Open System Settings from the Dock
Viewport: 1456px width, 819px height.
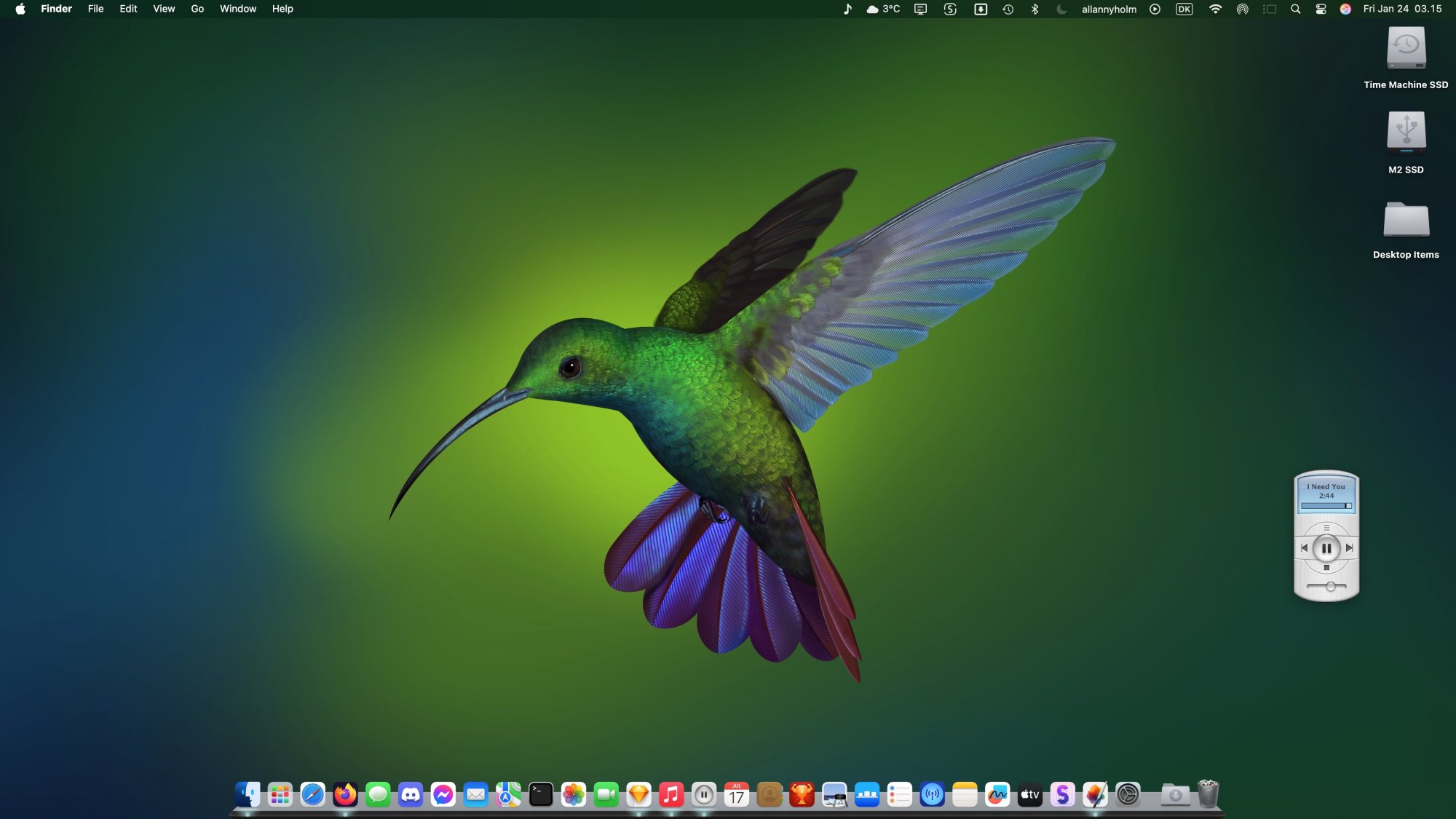[x=1128, y=795]
